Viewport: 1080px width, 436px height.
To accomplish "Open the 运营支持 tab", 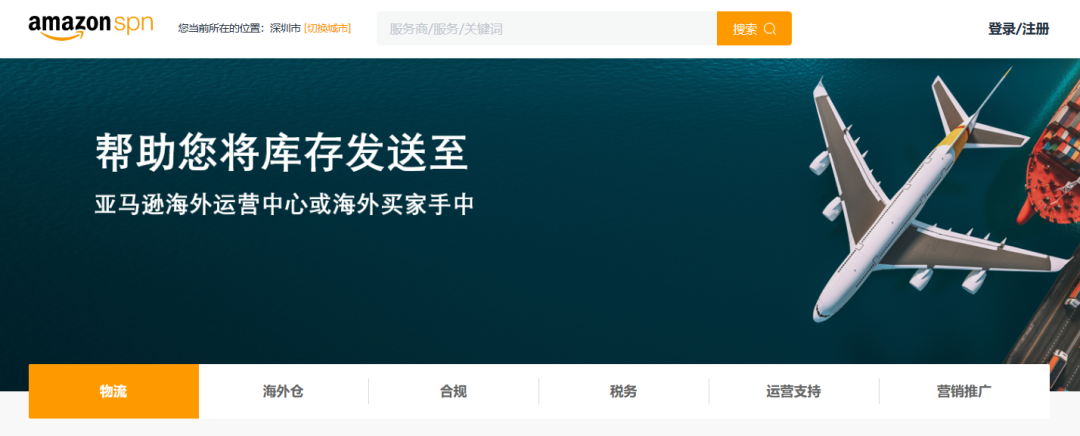I will tap(793, 391).
